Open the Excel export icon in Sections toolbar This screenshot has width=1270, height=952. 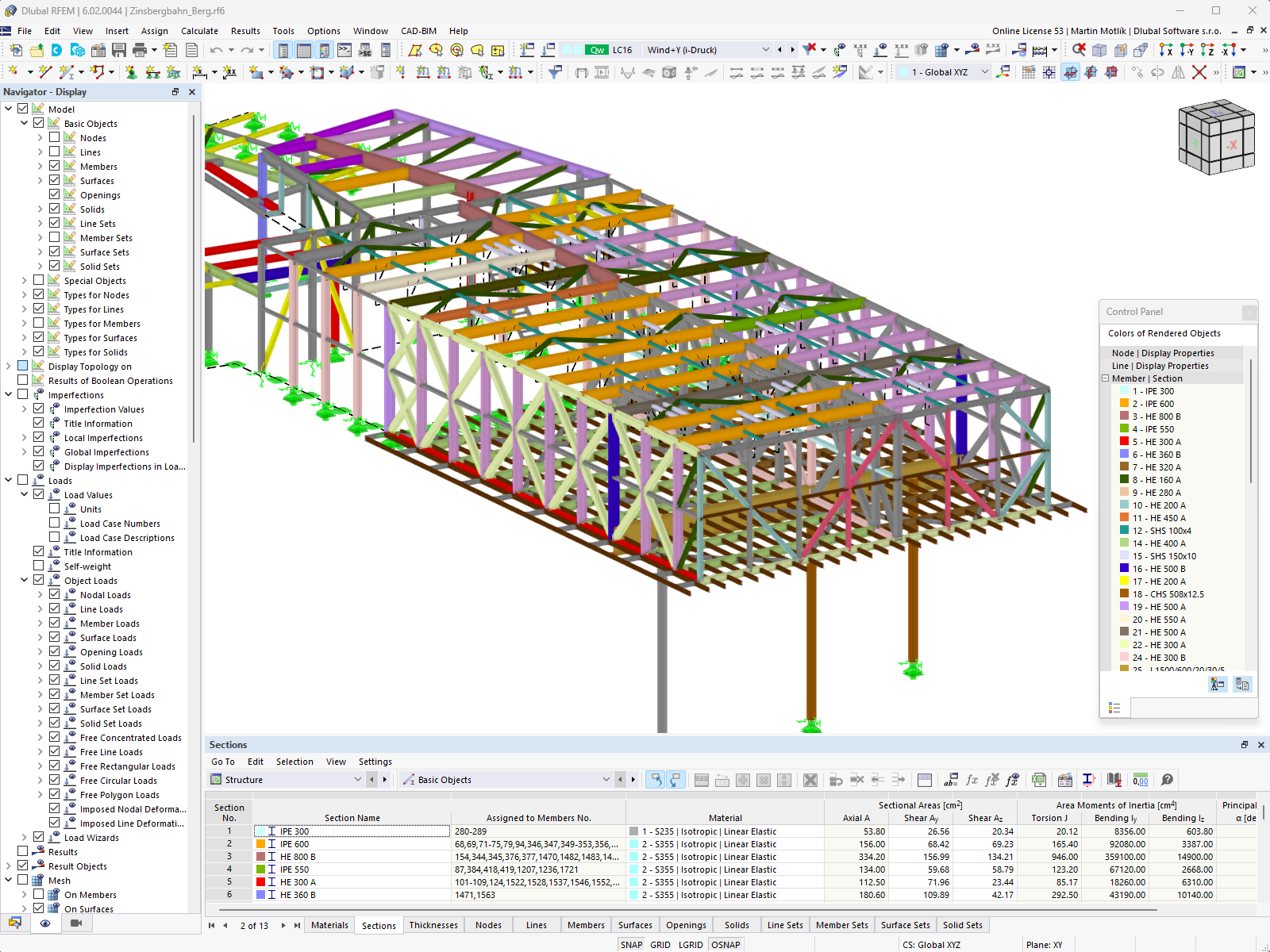click(1037, 779)
